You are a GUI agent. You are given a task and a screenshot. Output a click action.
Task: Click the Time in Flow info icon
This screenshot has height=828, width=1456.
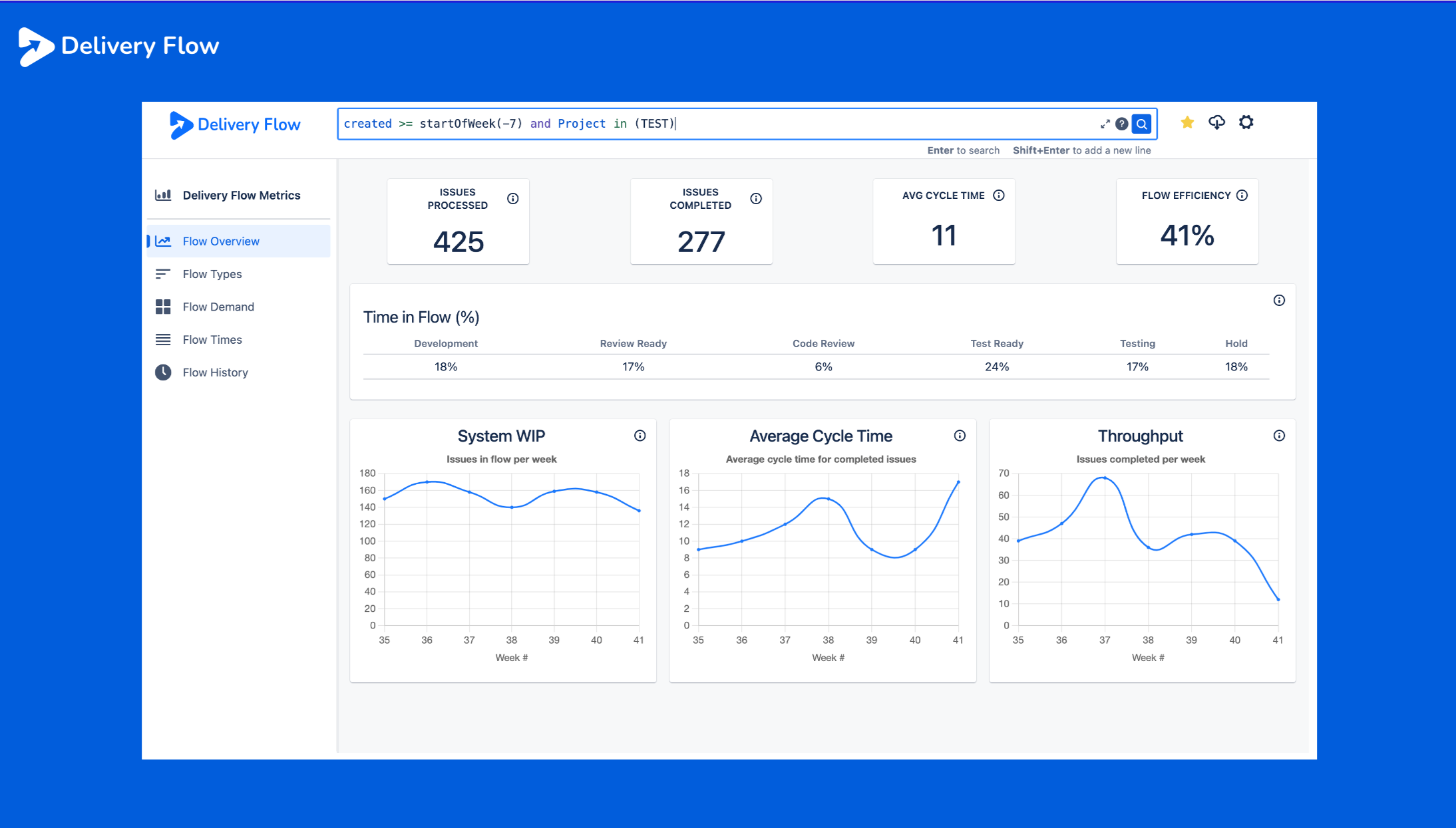tap(1279, 301)
